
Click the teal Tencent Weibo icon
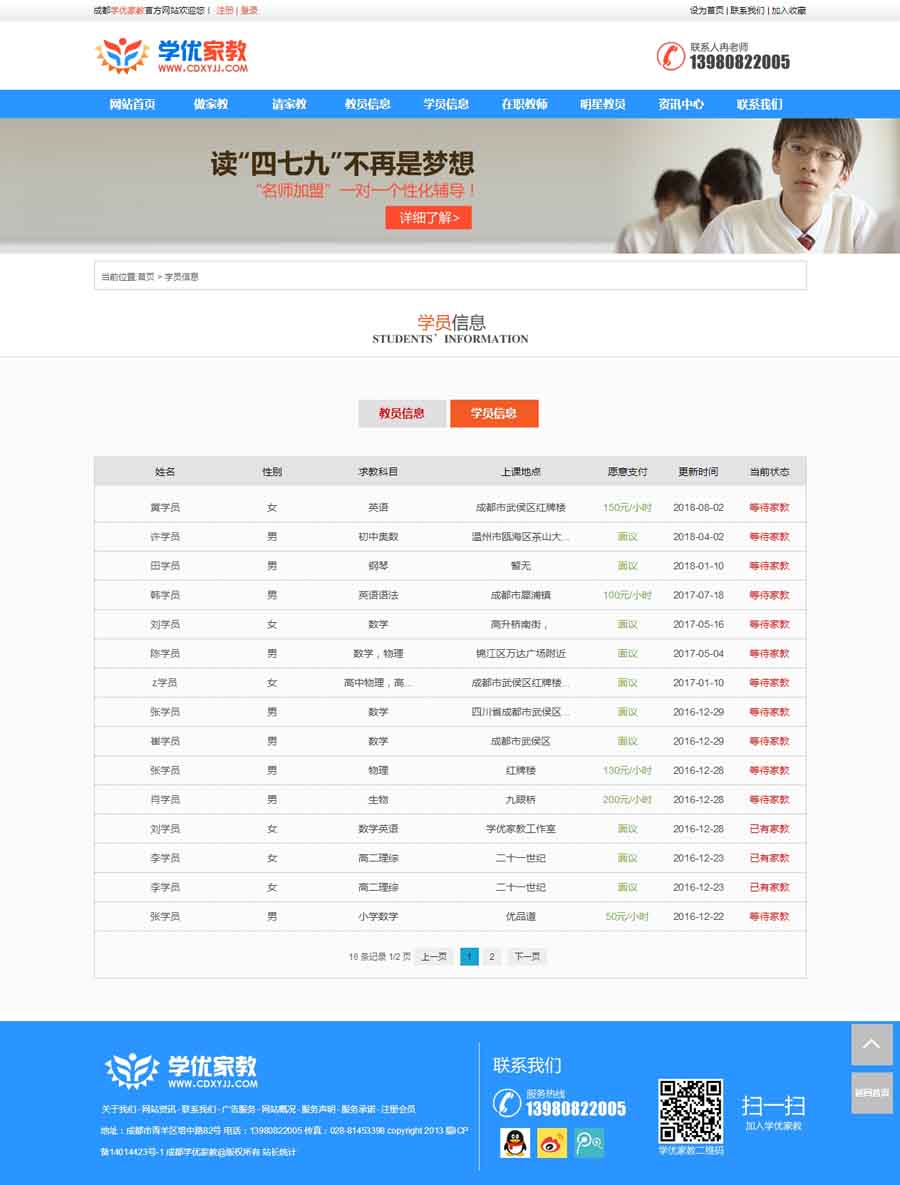click(589, 1142)
